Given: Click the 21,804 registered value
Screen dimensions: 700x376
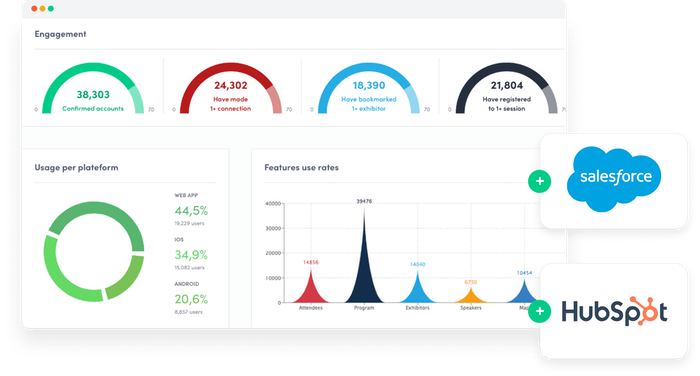Looking at the screenshot, I should pyautogui.click(x=507, y=85).
